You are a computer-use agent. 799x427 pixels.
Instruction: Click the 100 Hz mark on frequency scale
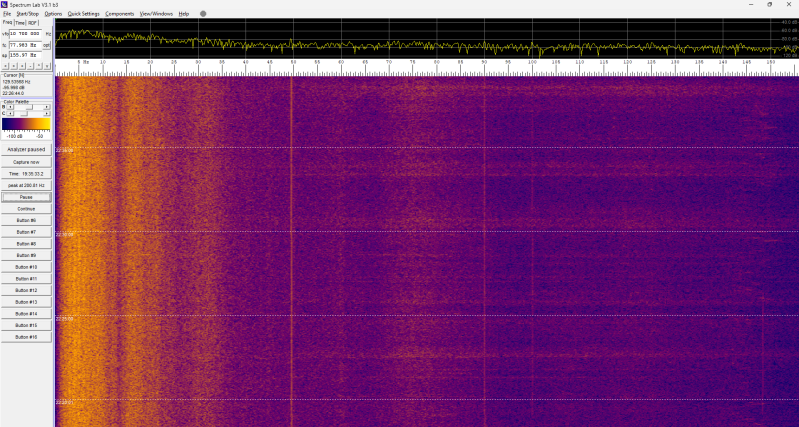tap(532, 62)
